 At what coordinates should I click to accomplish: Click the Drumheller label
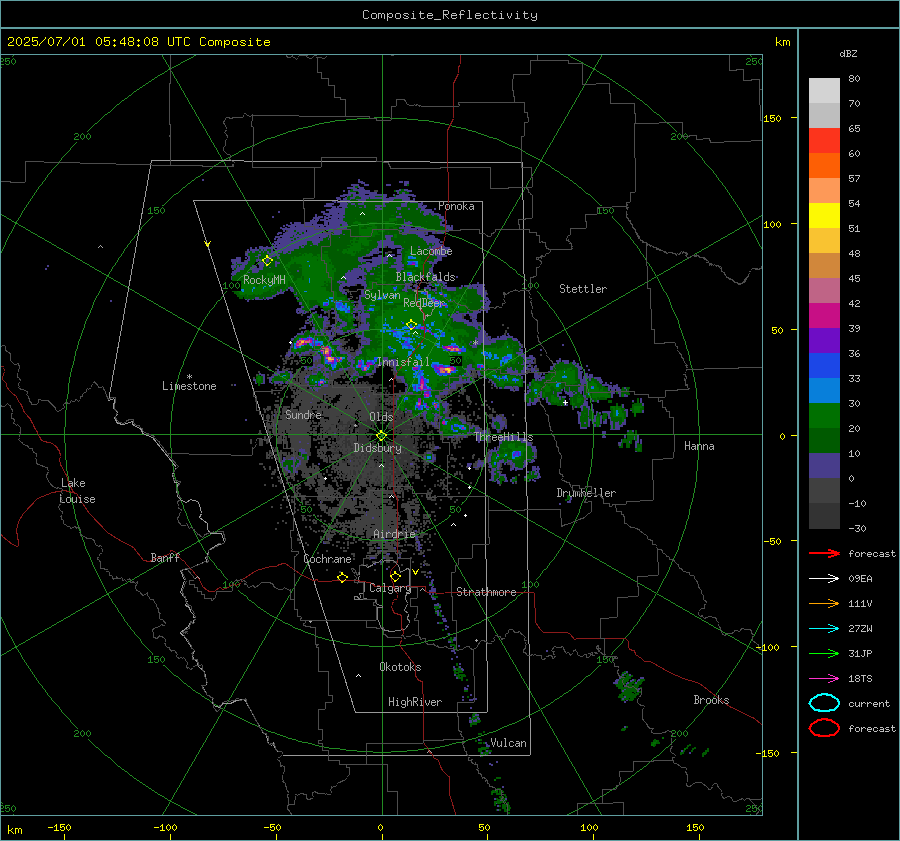(586, 493)
